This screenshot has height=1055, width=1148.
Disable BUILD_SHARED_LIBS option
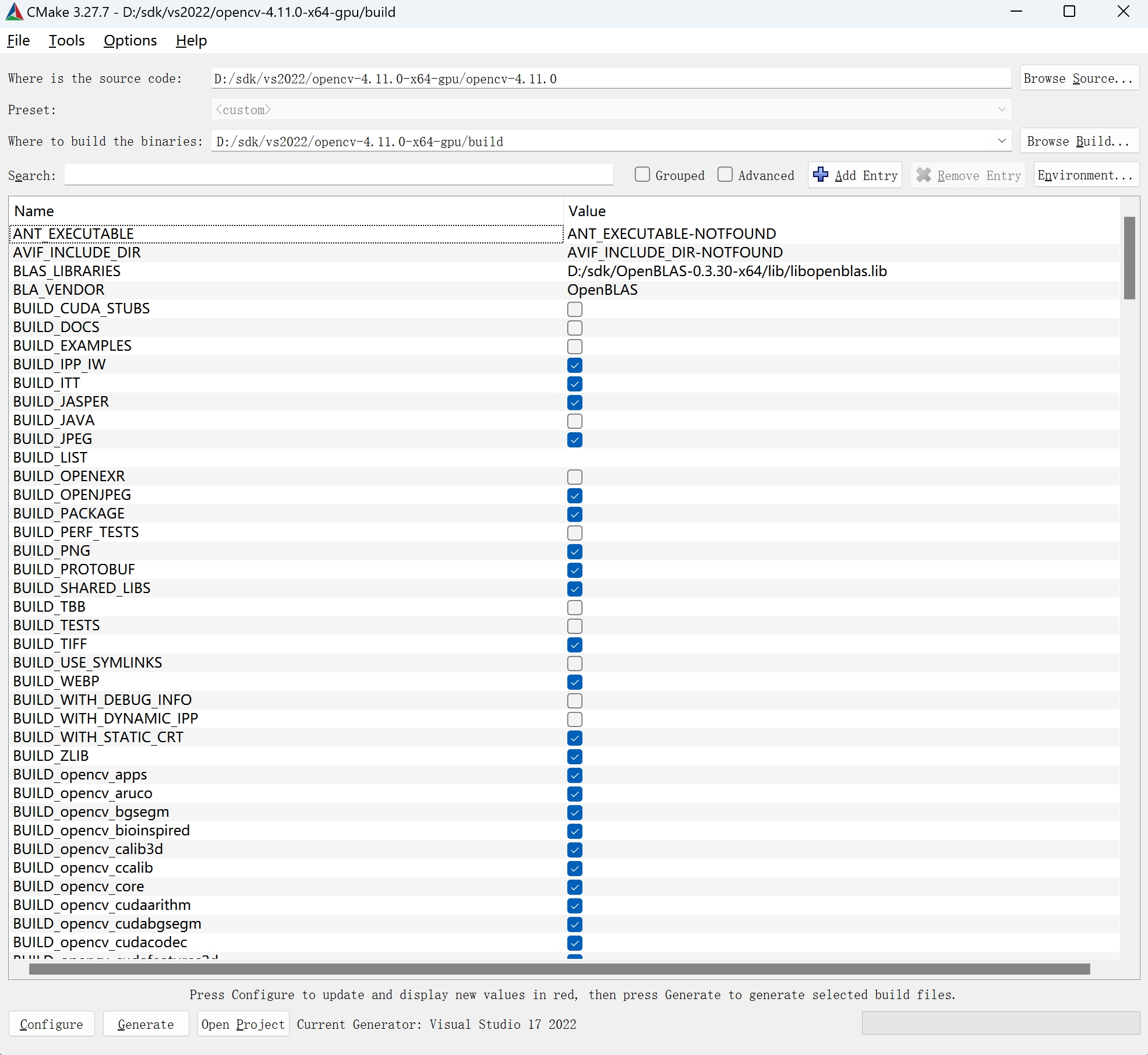(x=574, y=589)
